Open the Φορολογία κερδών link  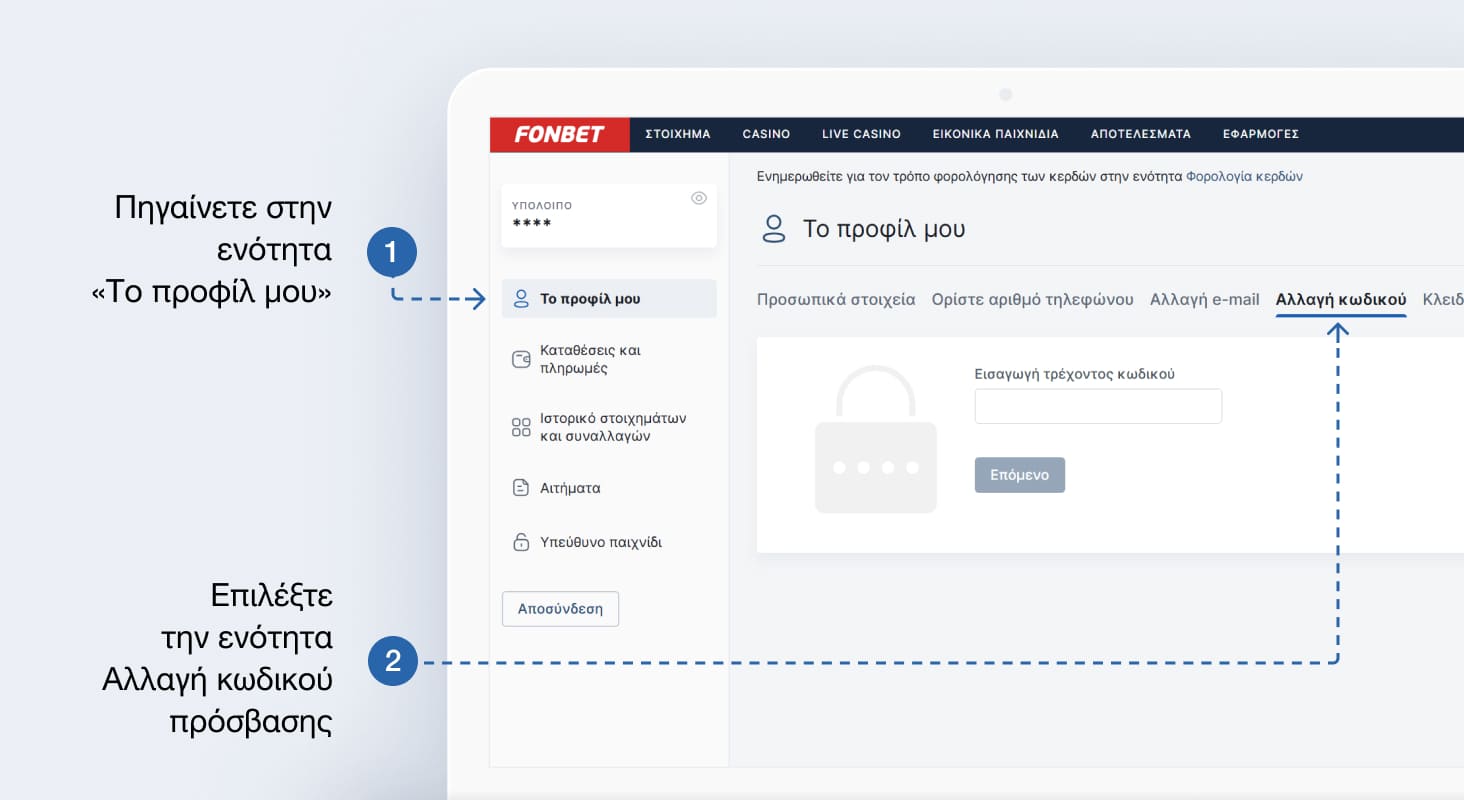(x=1244, y=176)
